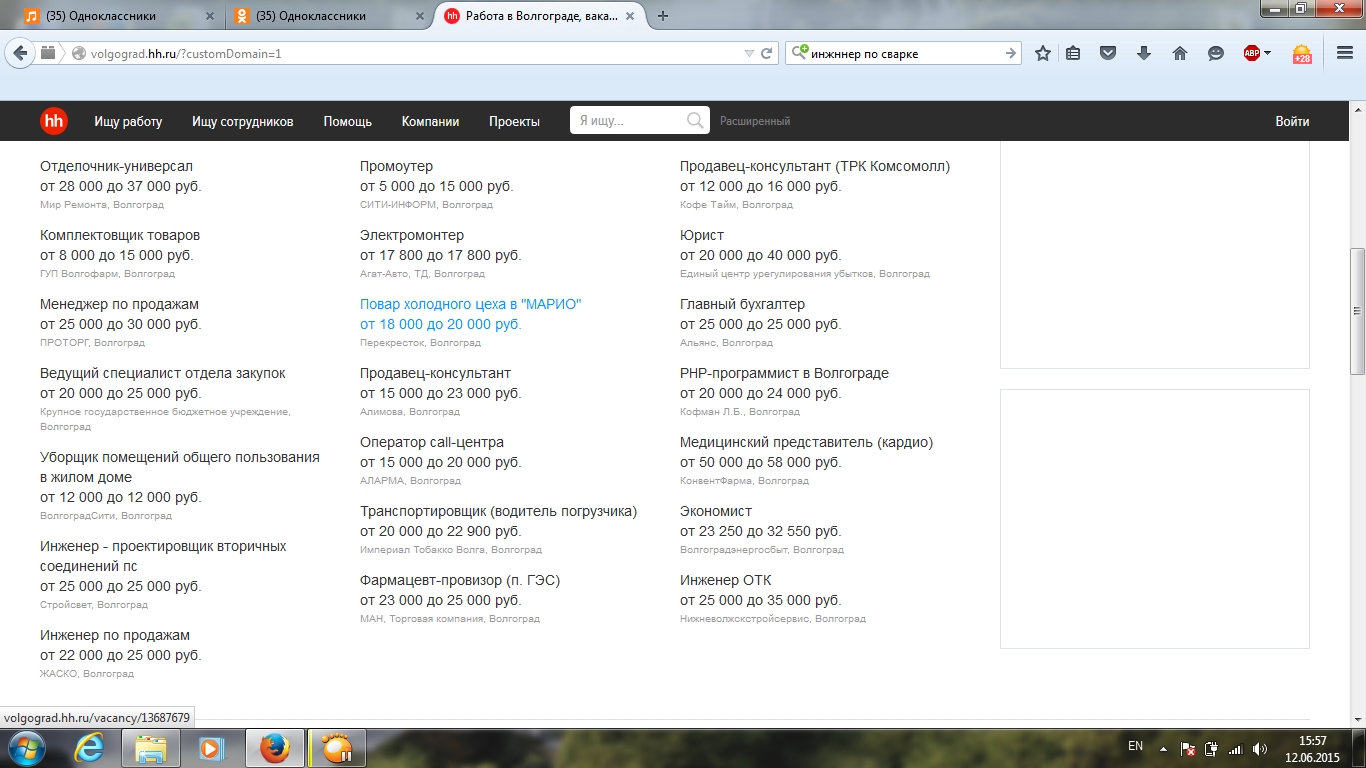Screen dimensions: 1366x768
Task: Open the Медицинский представитель (кардио) vacancy
Action: (x=806, y=442)
